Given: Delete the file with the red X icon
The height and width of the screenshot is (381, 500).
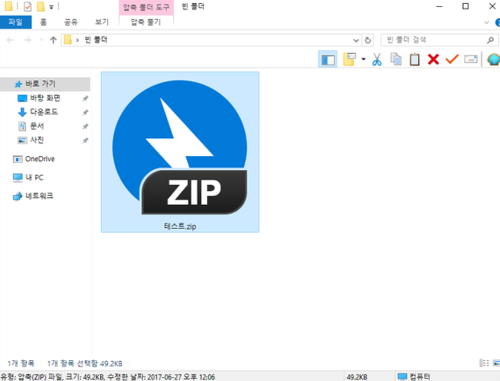Looking at the screenshot, I should pos(433,60).
